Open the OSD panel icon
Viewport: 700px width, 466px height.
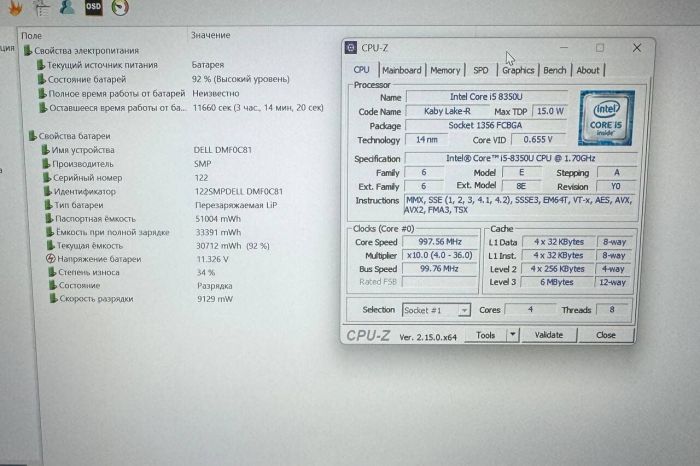93,8
